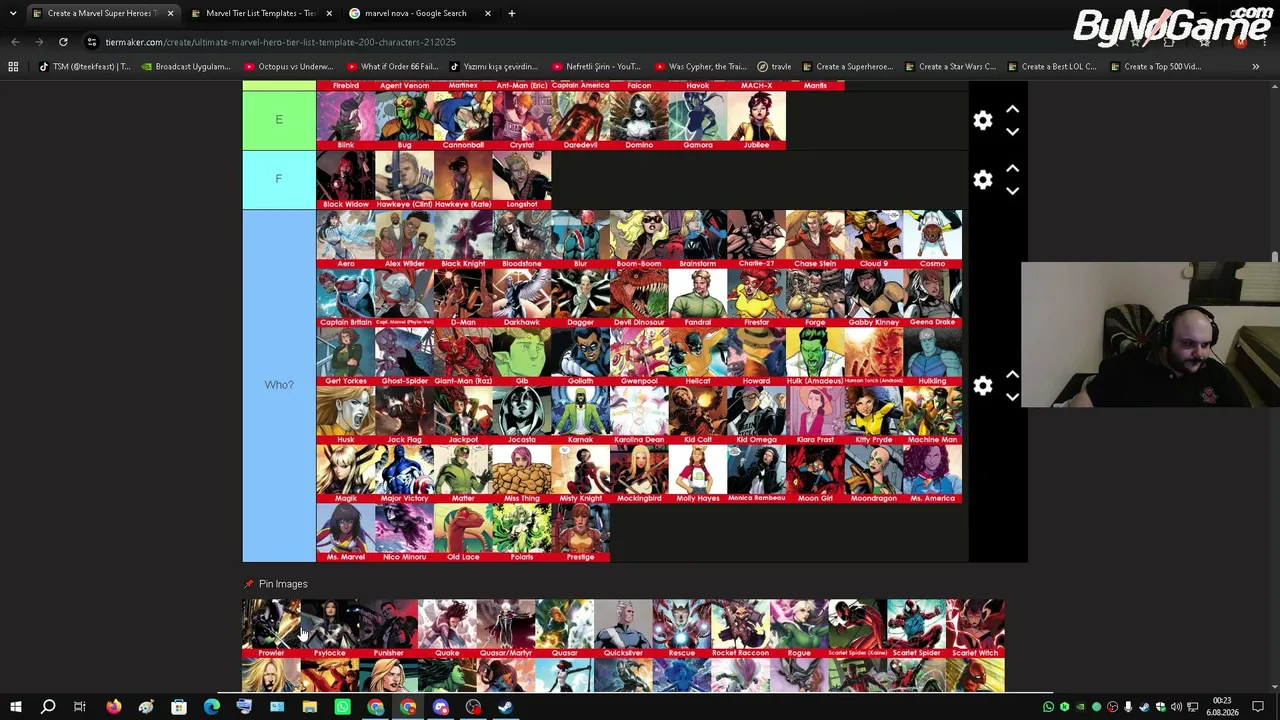This screenshot has width=1280, height=720.
Task: Open new browser tab with plus
Action: [511, 13]
